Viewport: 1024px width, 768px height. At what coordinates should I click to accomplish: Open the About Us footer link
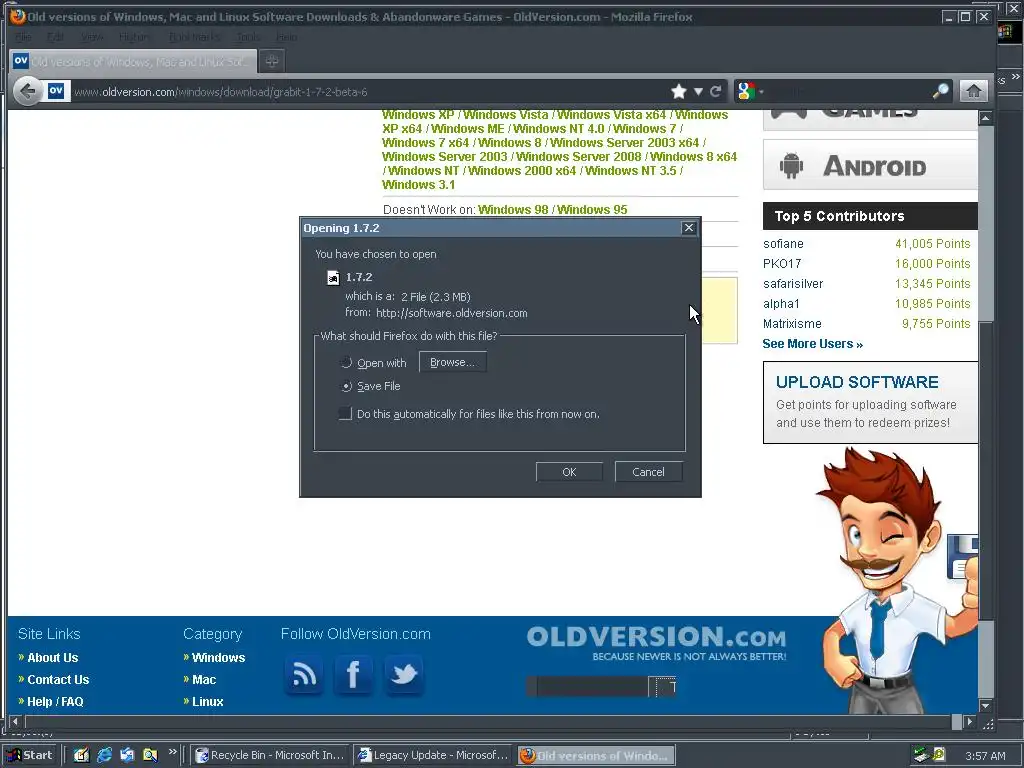(x=52, y=658)
